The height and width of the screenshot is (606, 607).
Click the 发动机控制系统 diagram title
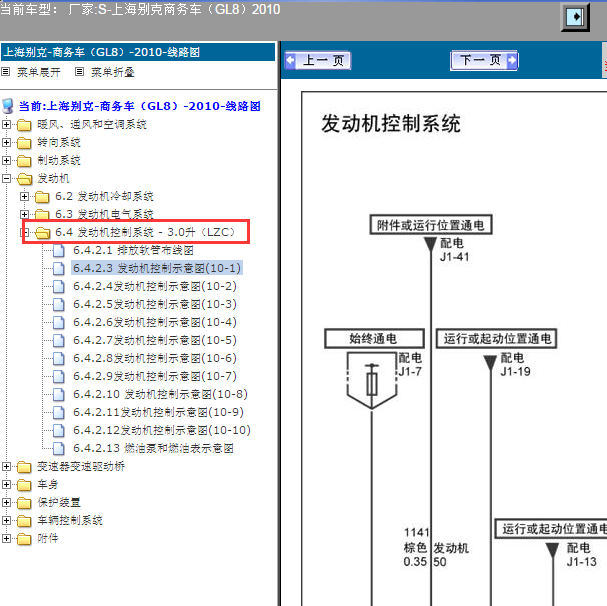[391, 124]
